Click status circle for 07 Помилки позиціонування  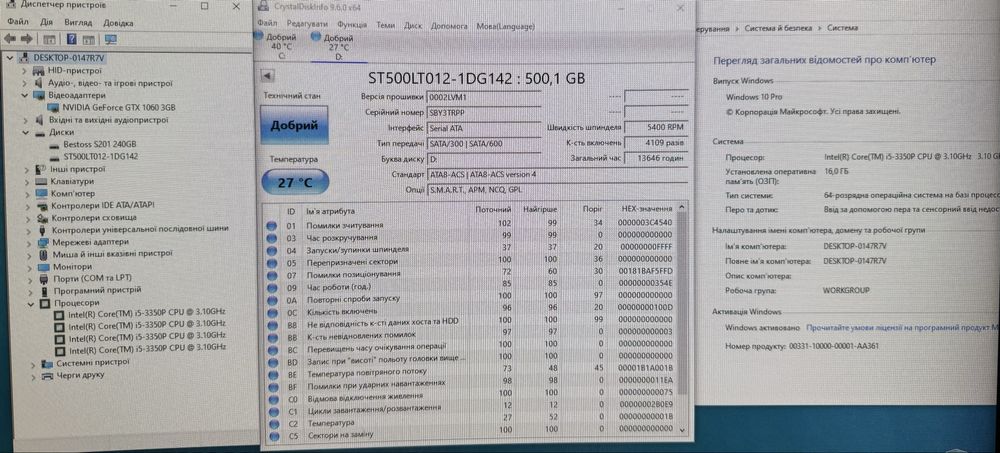click(x=272, y=274)
